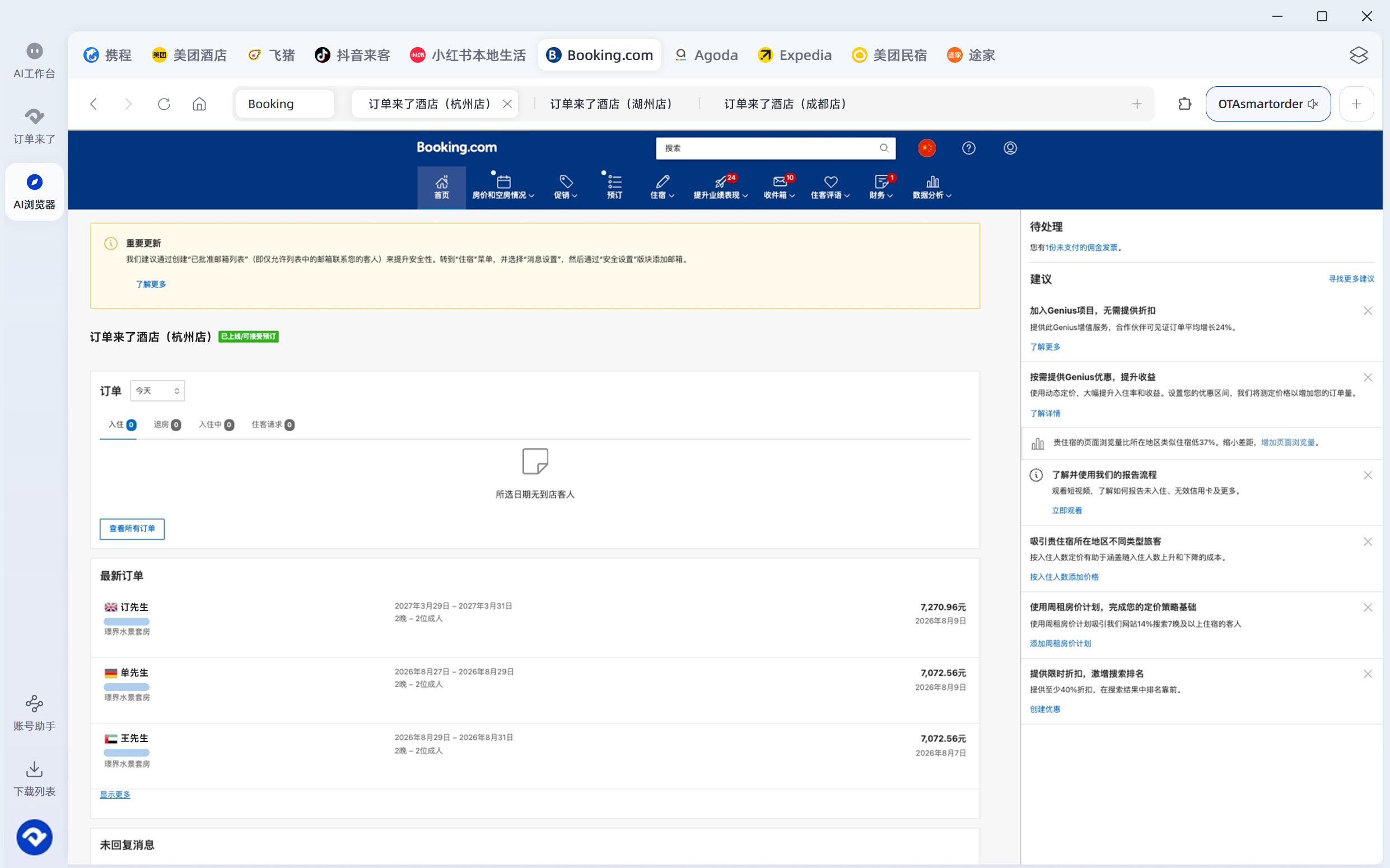The height and width of the screenshot is (868, 1390).
Task: Expand the 房价和空房情况 menu
Action: pos(503,187)
